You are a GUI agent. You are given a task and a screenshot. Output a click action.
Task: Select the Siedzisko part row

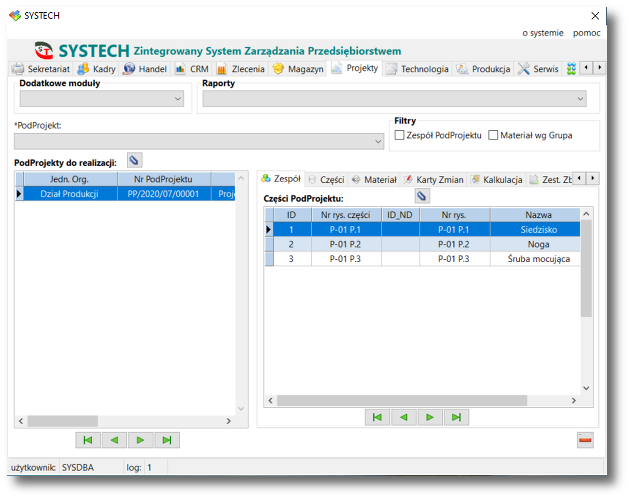point(423,229)
